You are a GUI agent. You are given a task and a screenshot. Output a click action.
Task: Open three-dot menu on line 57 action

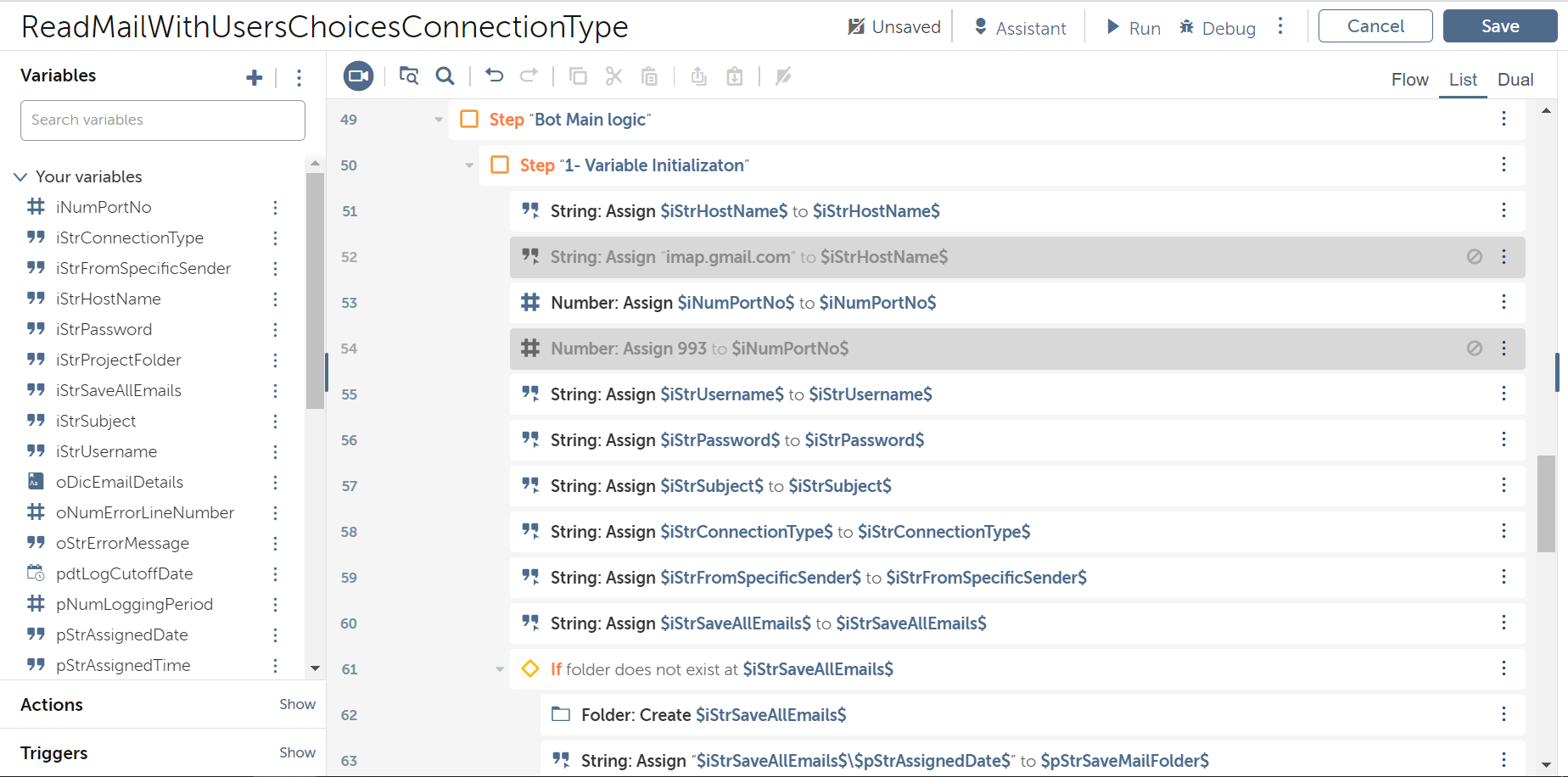(x=1504, y=485)
